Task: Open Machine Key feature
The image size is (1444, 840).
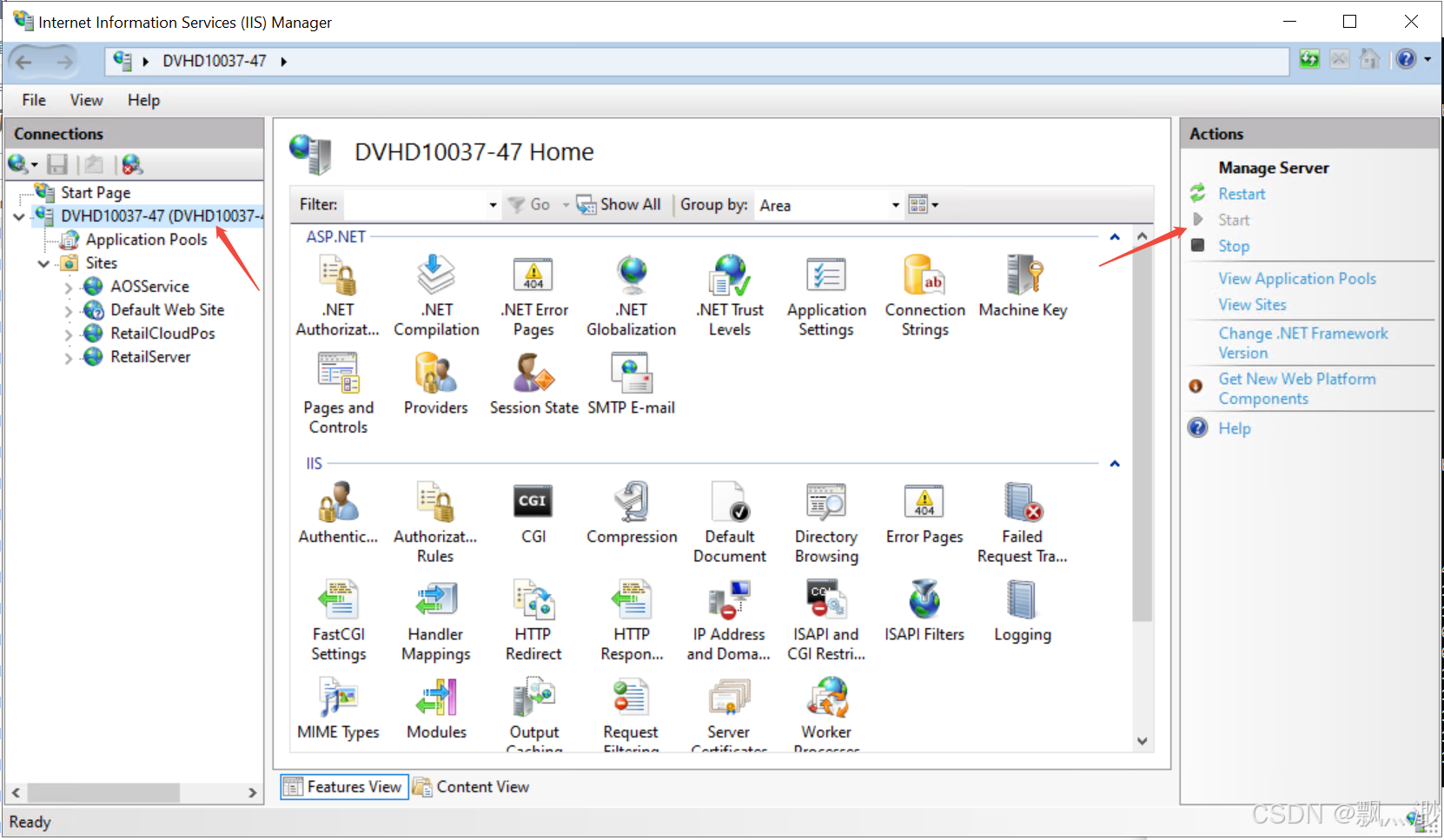Action: 1023,287
